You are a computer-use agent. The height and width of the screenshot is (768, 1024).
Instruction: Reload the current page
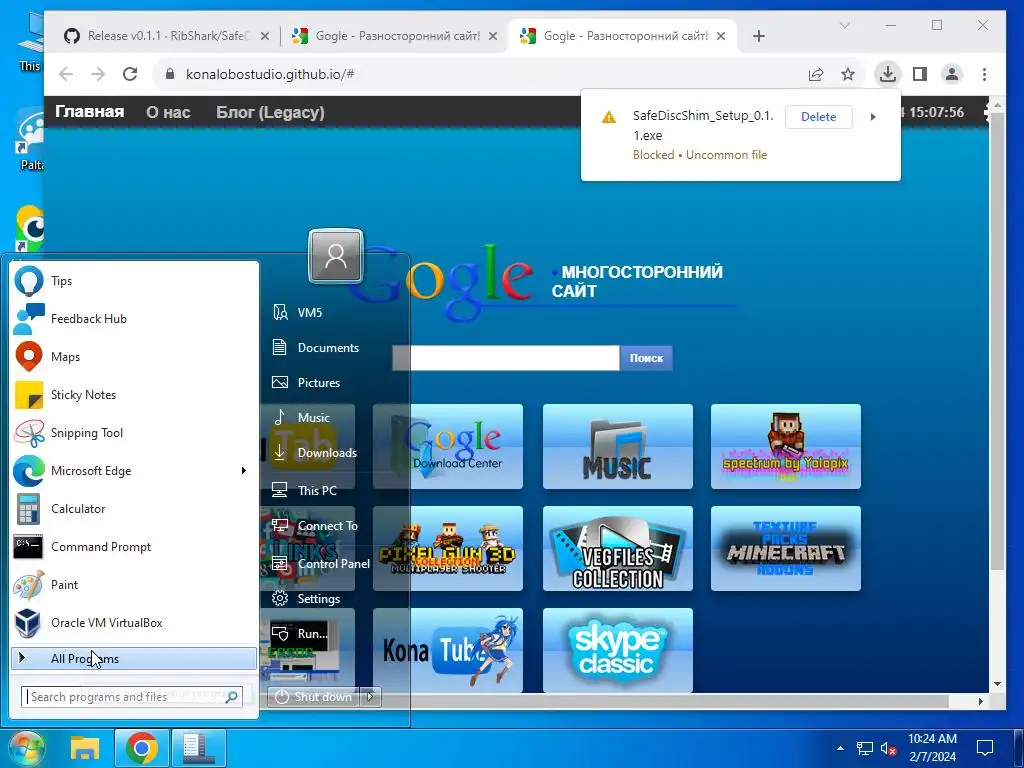130,74
